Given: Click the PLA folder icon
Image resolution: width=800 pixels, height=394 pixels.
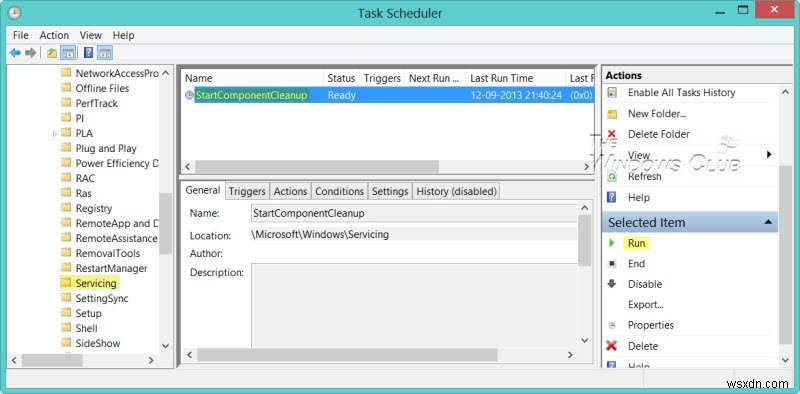Looking at the screenshot, I should pyautogui.click(x=66, y=133).
